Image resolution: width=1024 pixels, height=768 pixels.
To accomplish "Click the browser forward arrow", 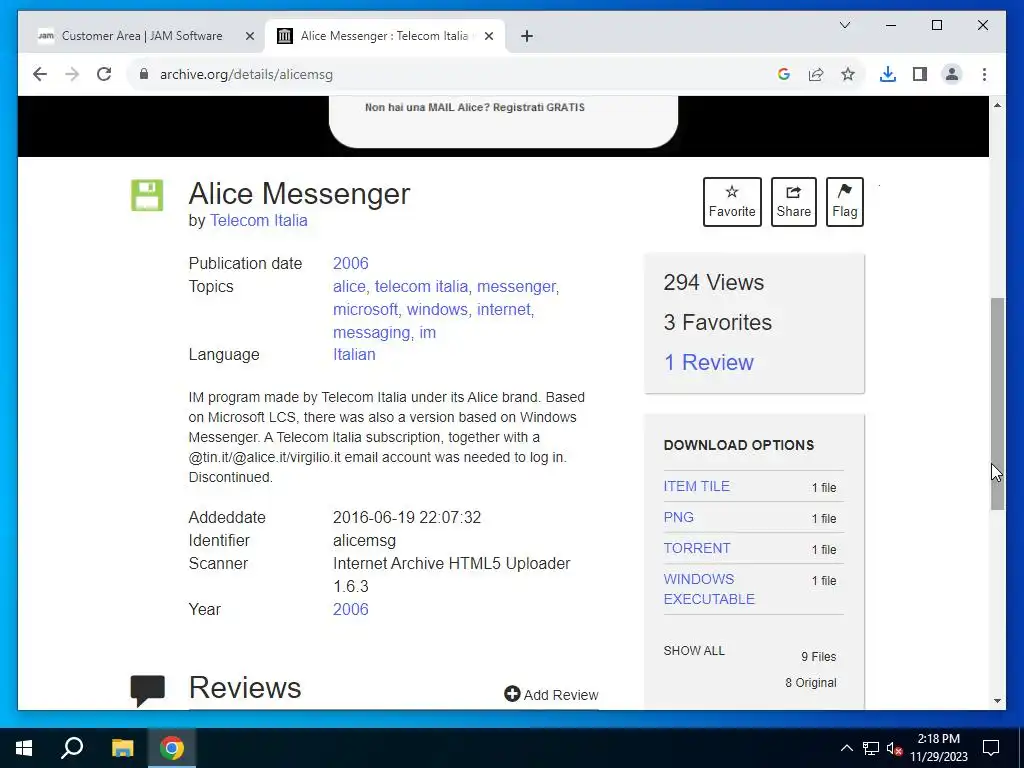I will 72,74.
